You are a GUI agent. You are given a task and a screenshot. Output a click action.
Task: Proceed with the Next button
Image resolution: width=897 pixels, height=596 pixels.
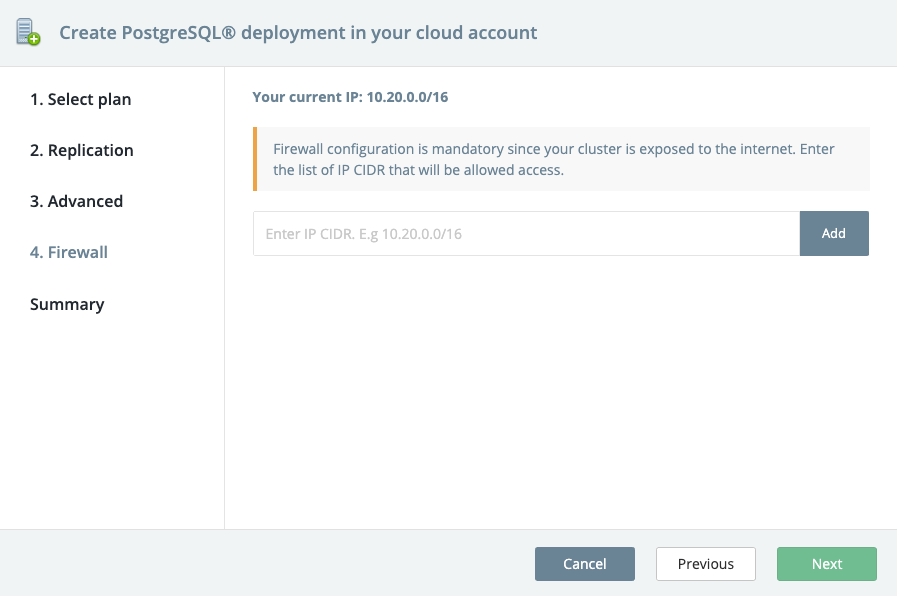pos(827,564)
